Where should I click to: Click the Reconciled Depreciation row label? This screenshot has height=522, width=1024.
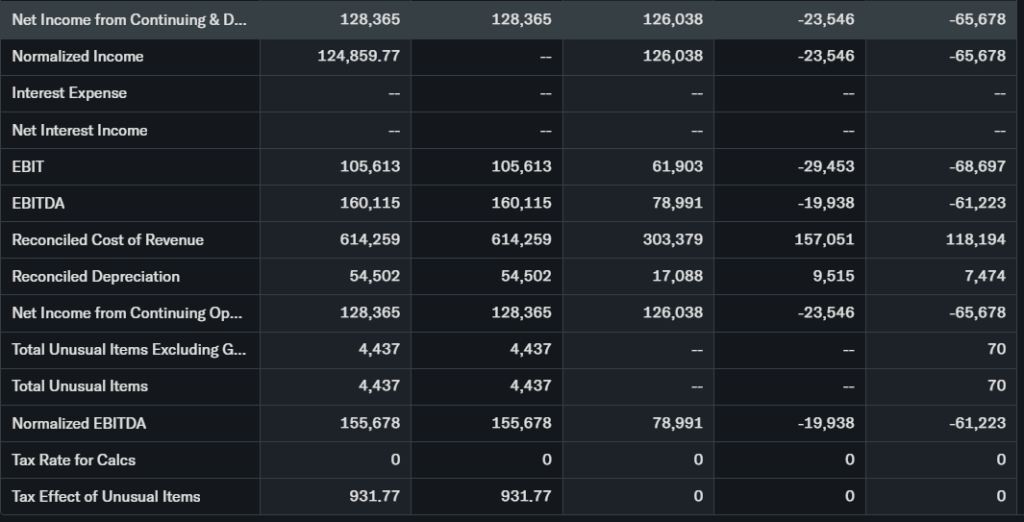point(96,277)
